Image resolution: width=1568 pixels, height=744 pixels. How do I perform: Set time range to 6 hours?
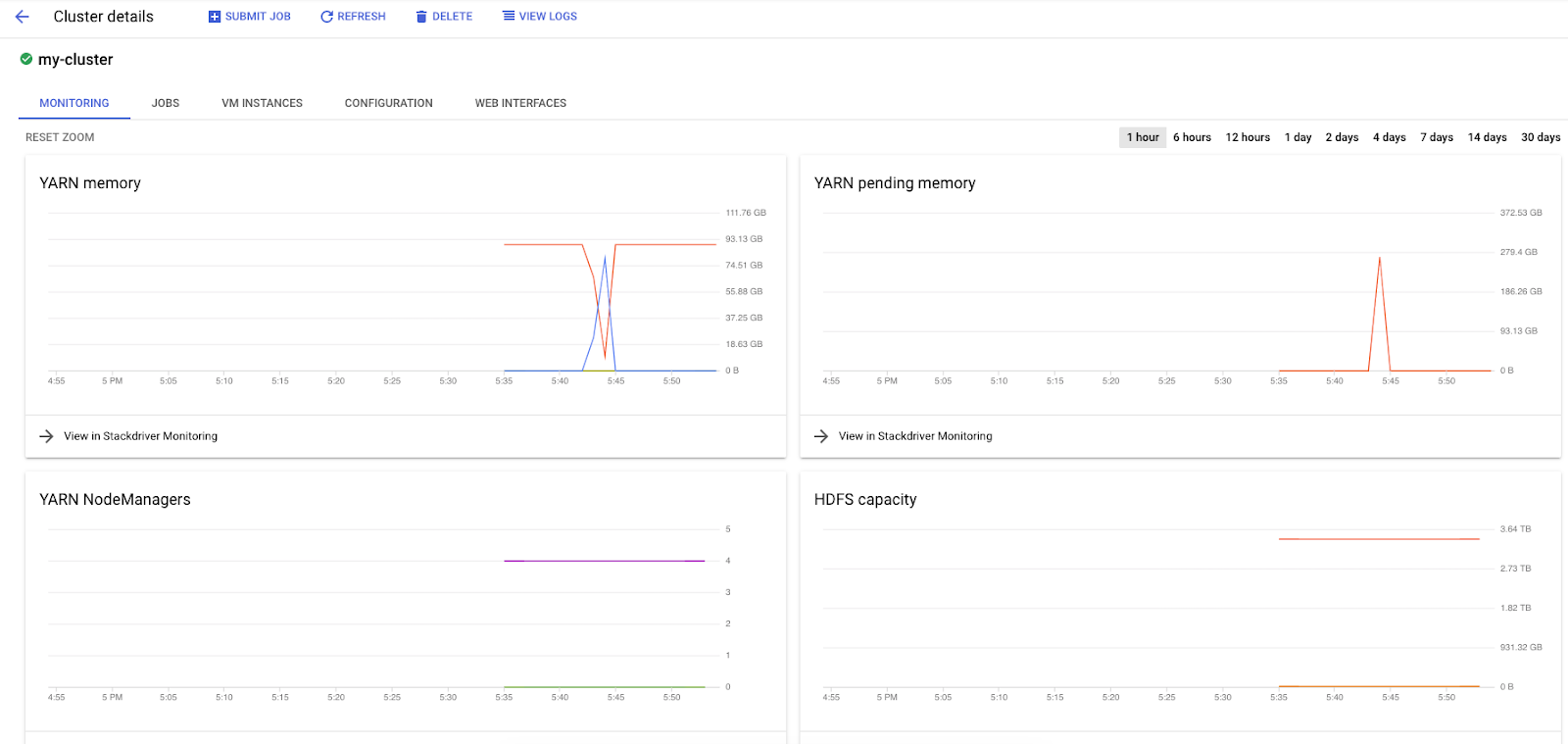click(1192, 137)
